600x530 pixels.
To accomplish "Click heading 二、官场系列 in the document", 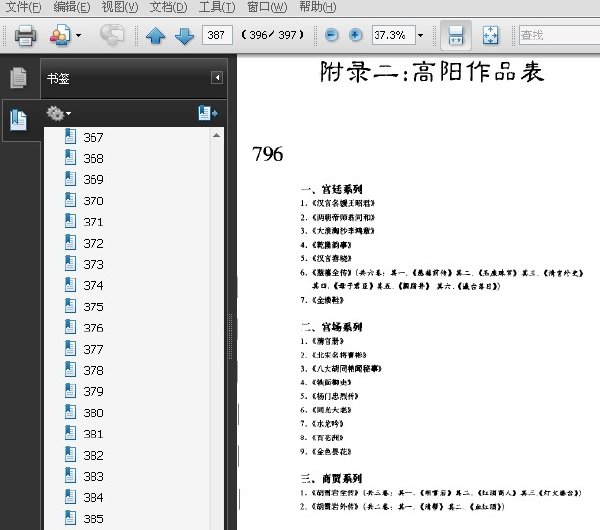I will pyautogui.click(x=331, y=327).
